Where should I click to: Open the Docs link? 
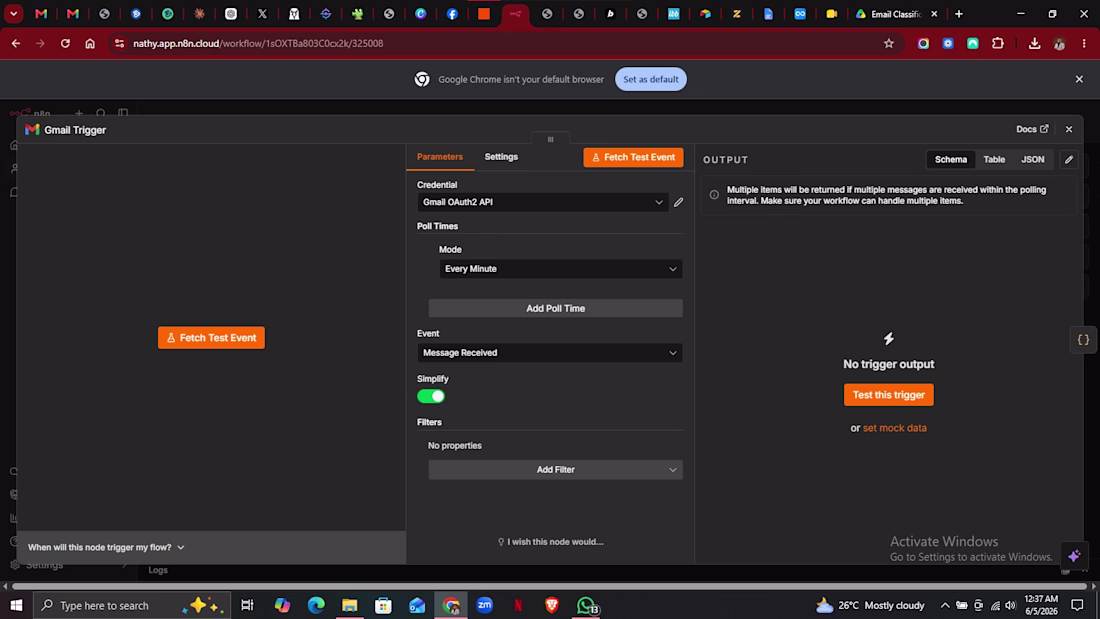click(x=1032, y=129)
